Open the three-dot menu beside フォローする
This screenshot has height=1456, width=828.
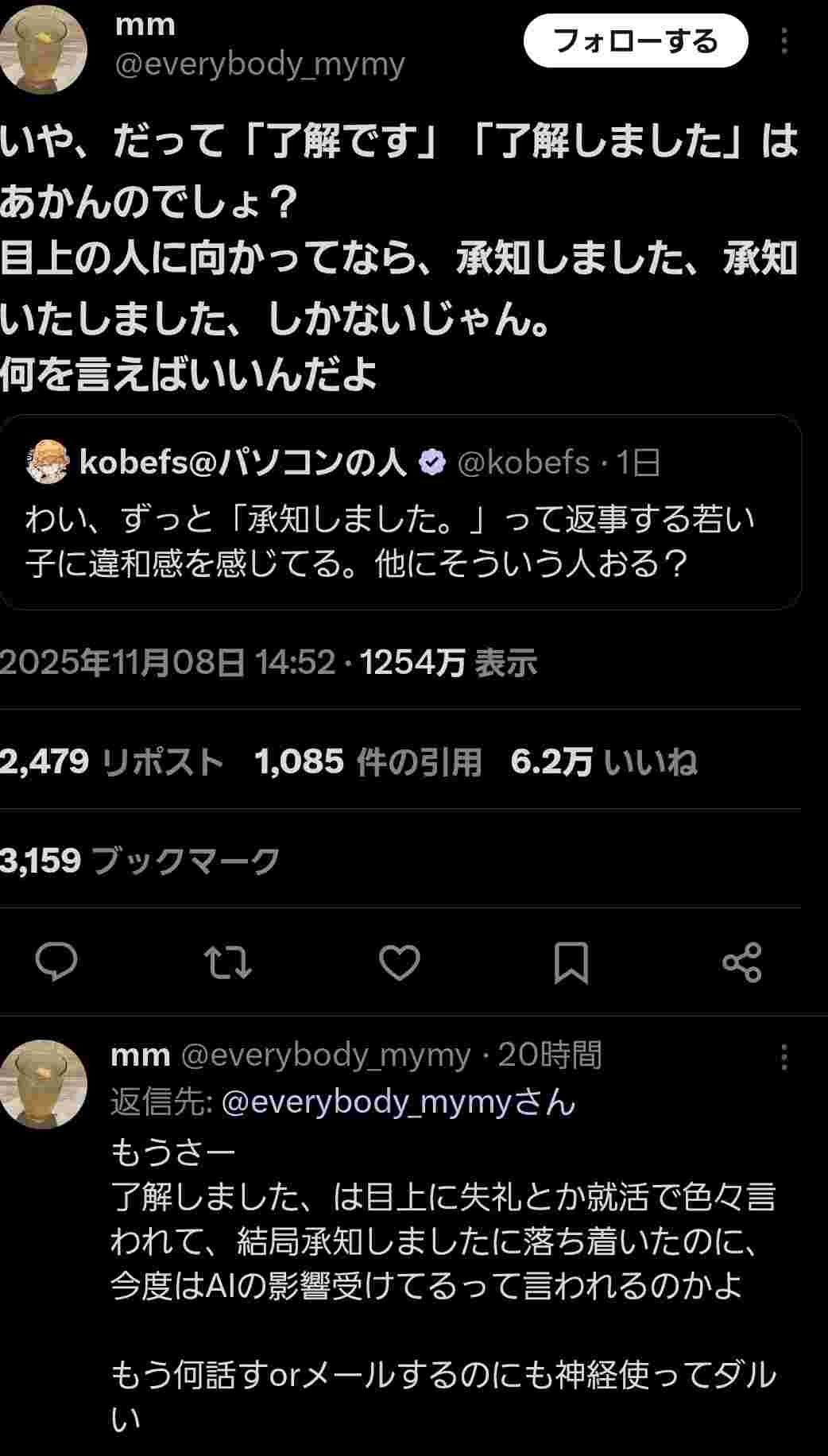(x=784, y=41)
